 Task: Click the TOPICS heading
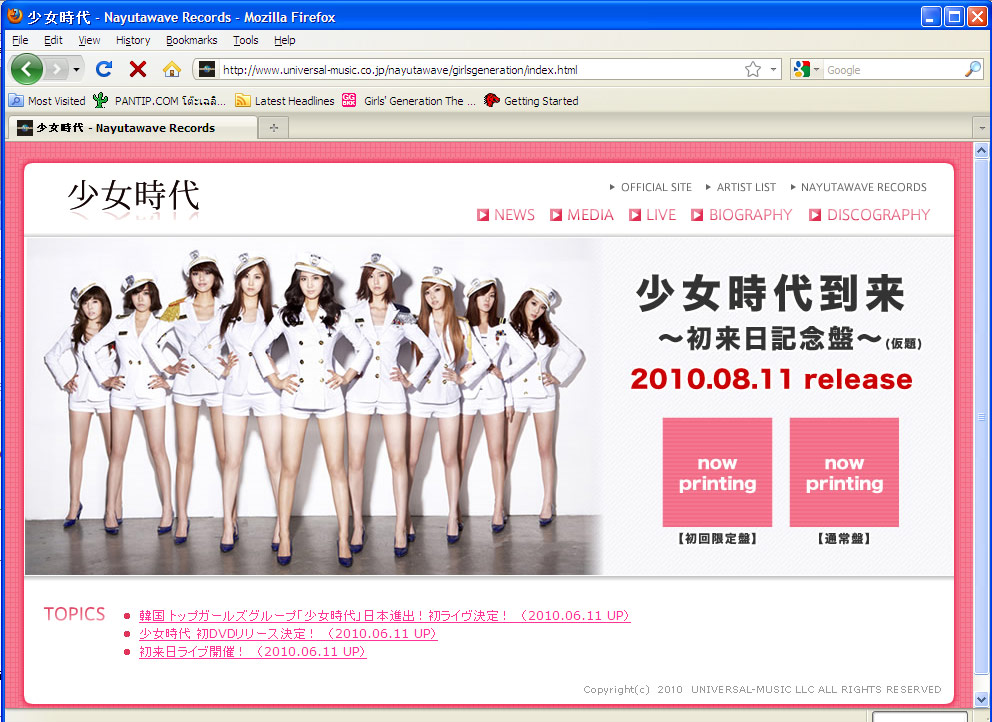click(75, 614)
